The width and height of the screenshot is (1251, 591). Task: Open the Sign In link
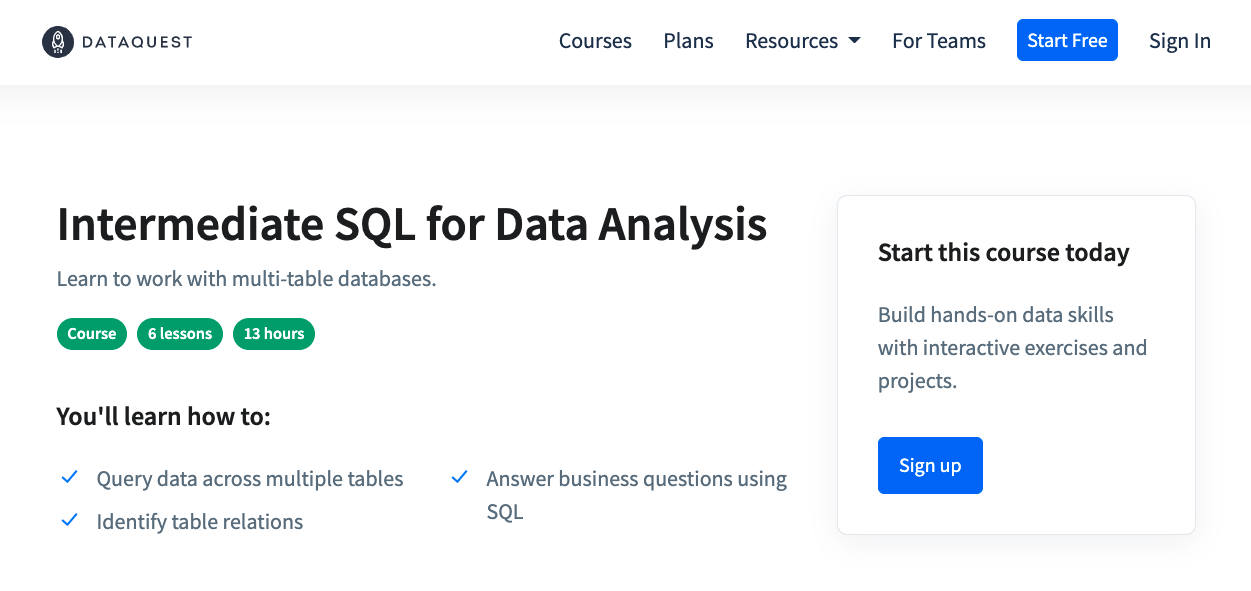click(1180, 41)
